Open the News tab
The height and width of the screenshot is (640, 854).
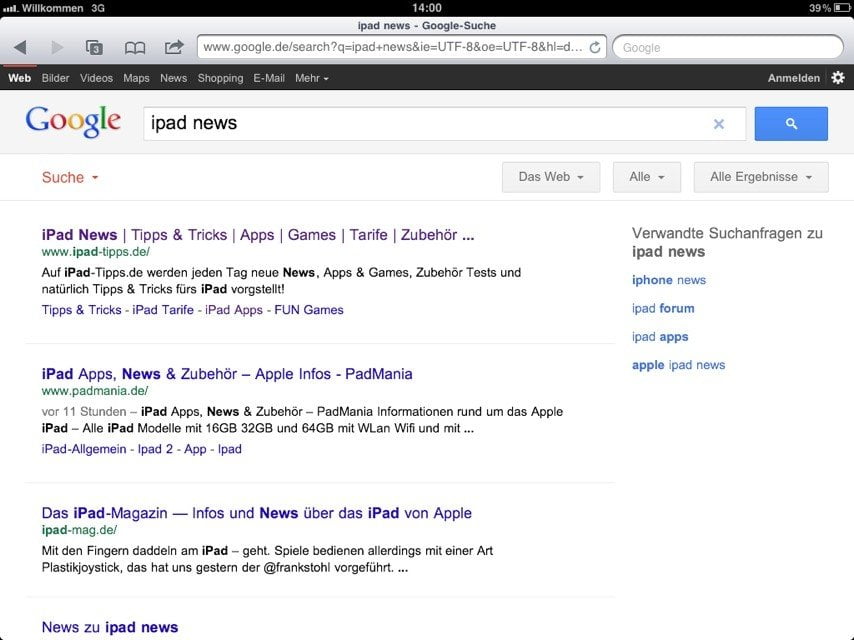(173, 78)
